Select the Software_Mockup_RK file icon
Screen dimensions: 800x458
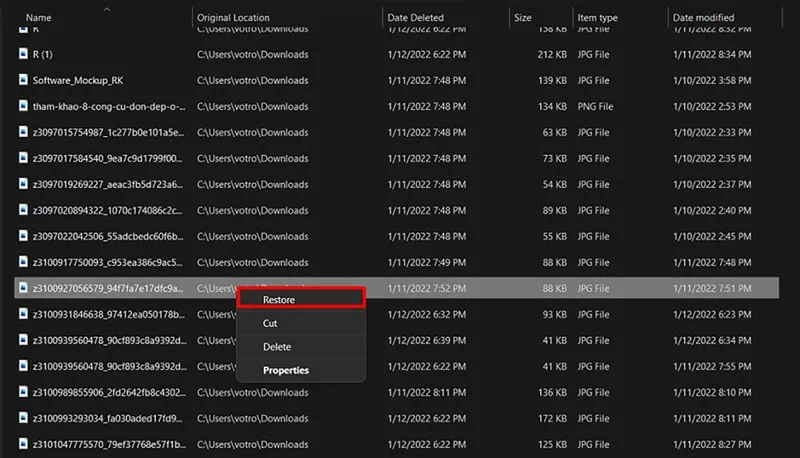point(23,80)
